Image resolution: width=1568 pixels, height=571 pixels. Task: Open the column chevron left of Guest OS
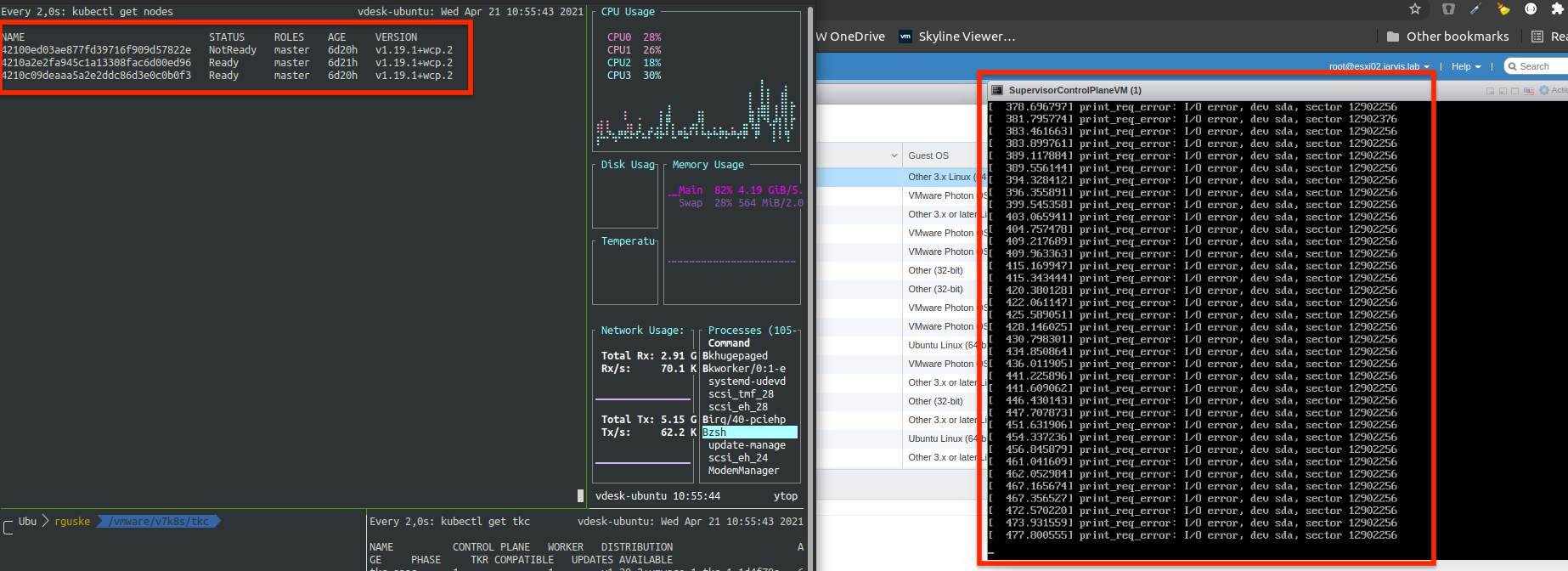894,155
